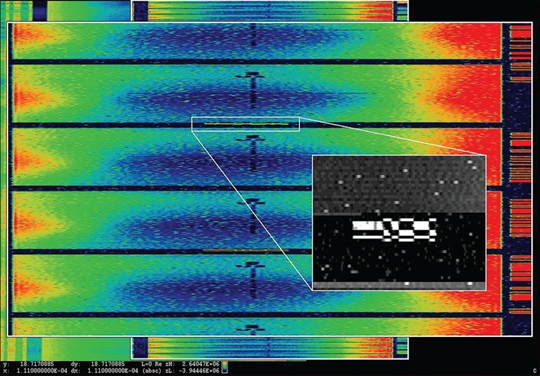Image resolution: width=540 pixels, height=376 pixels.
Task: Click the white logo pattern in grayscale inset
Action: (x=395, y=230)
